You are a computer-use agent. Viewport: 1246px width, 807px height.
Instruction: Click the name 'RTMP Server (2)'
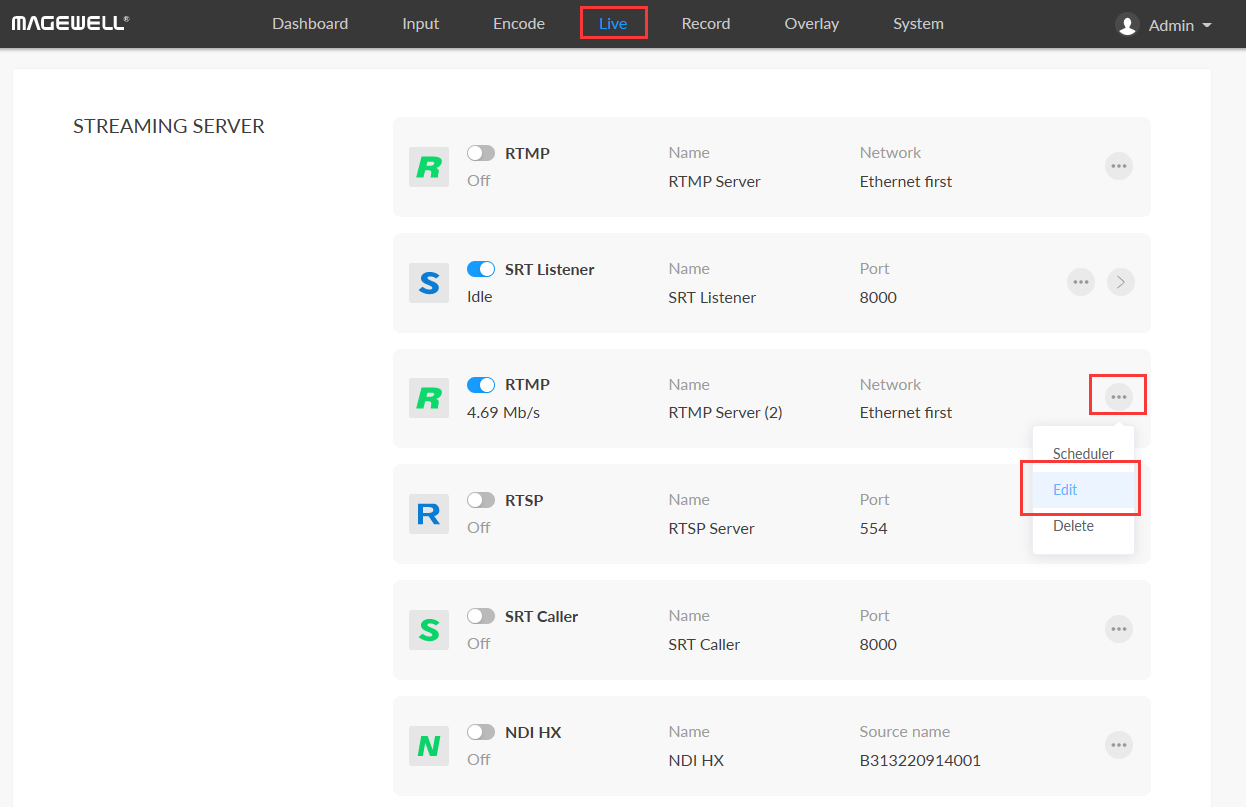pos(725,412)
